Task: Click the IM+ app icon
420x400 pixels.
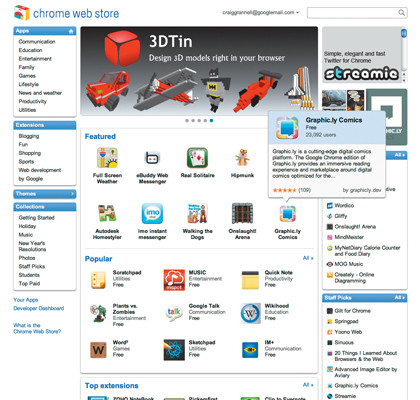Action: (250, 350)
